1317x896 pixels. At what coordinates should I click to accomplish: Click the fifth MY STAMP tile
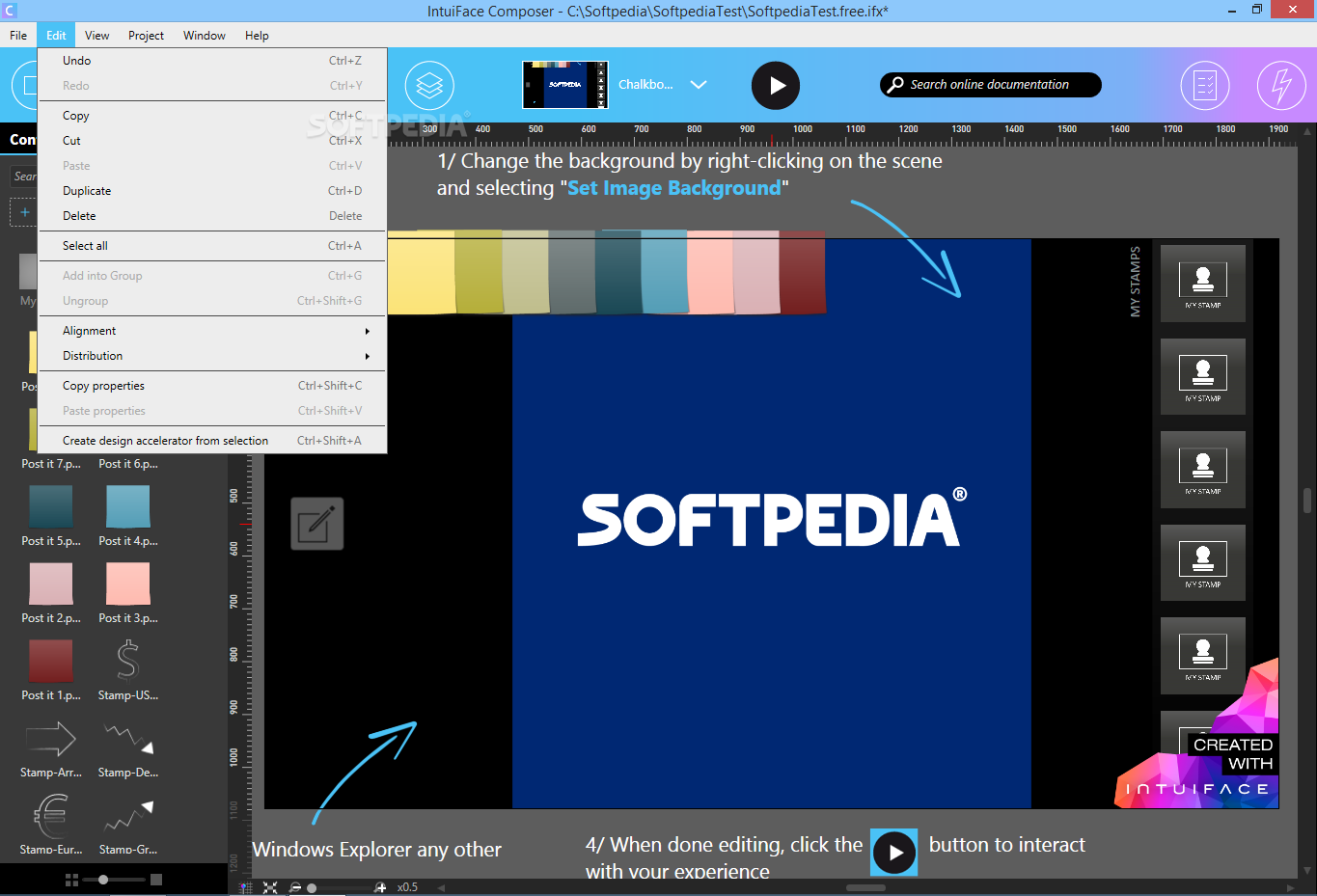(x=1203, y=656)
